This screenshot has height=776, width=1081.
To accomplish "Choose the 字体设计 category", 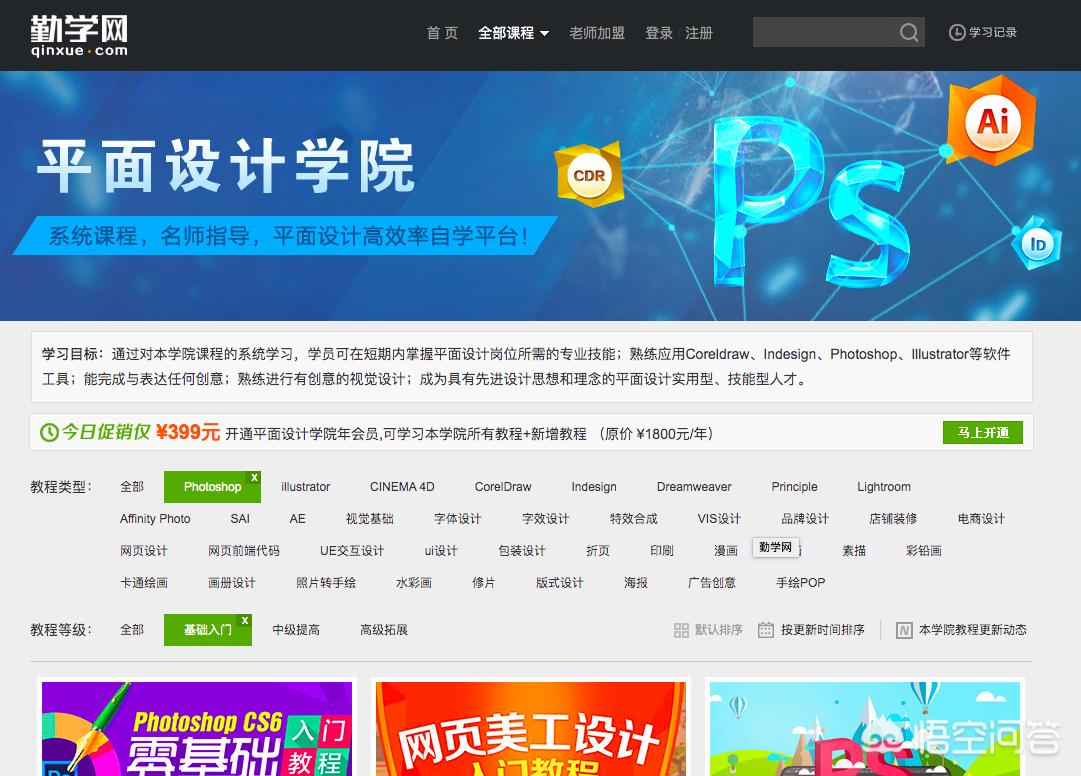I will (458, 518).
